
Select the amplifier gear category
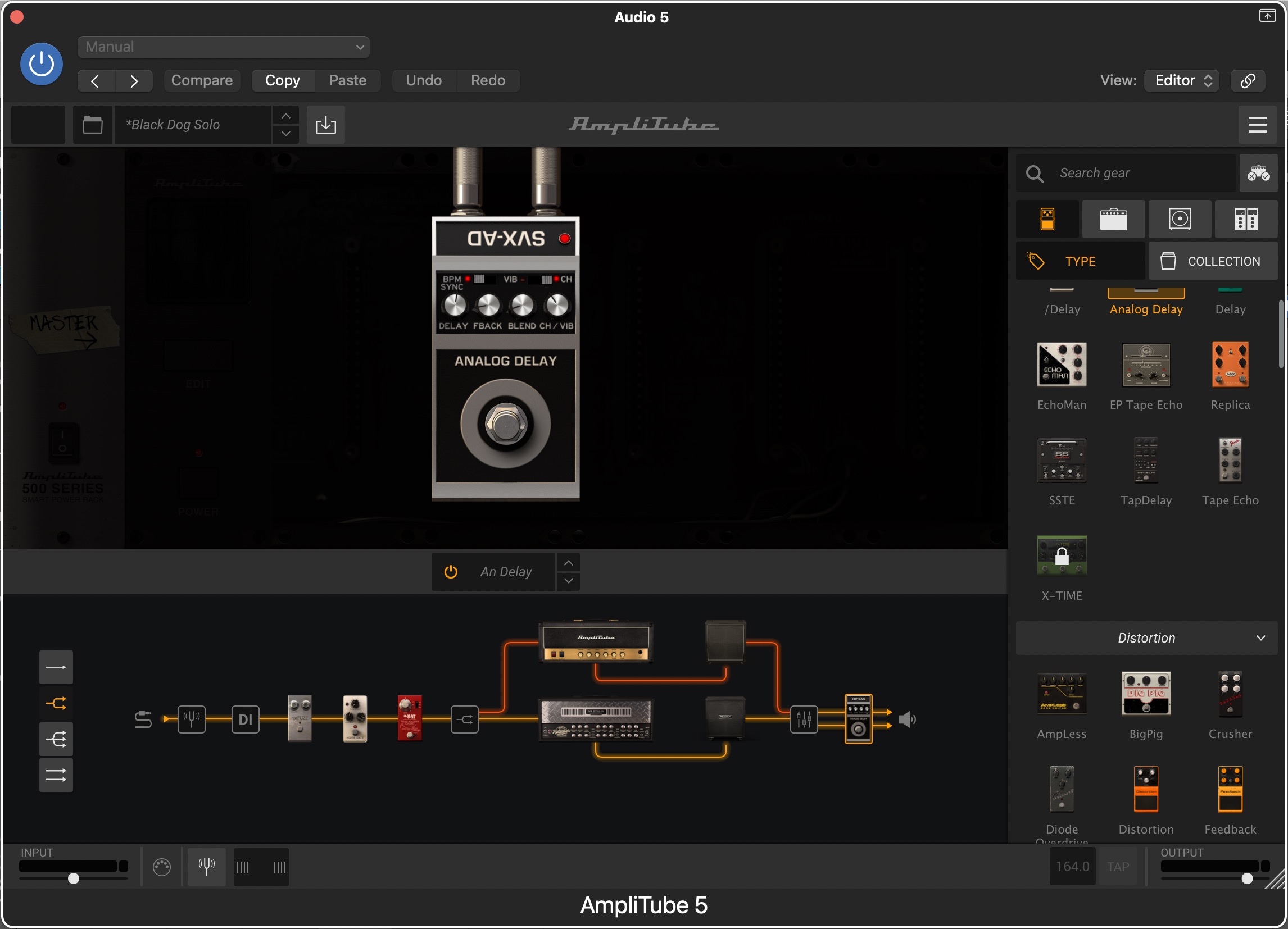(x=1114, y=219)
